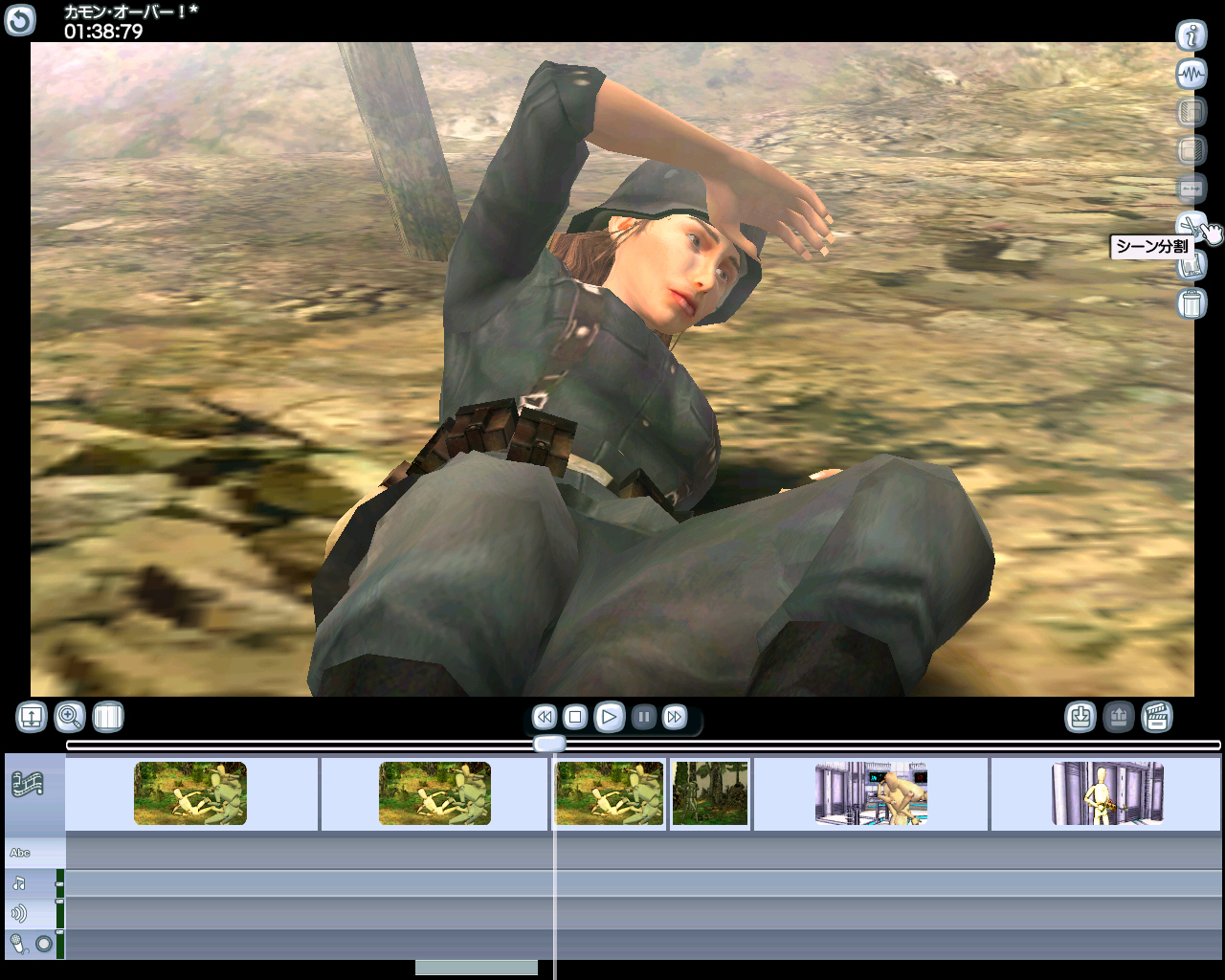Screen dimensions: 1225x980
Task: Select the video film track icon
Action: pos(27,786)
